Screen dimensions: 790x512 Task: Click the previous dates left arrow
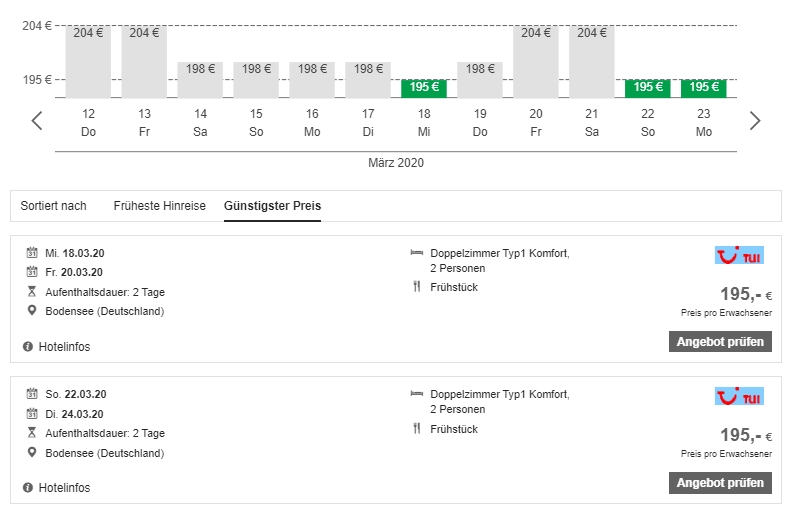(37, 121)
